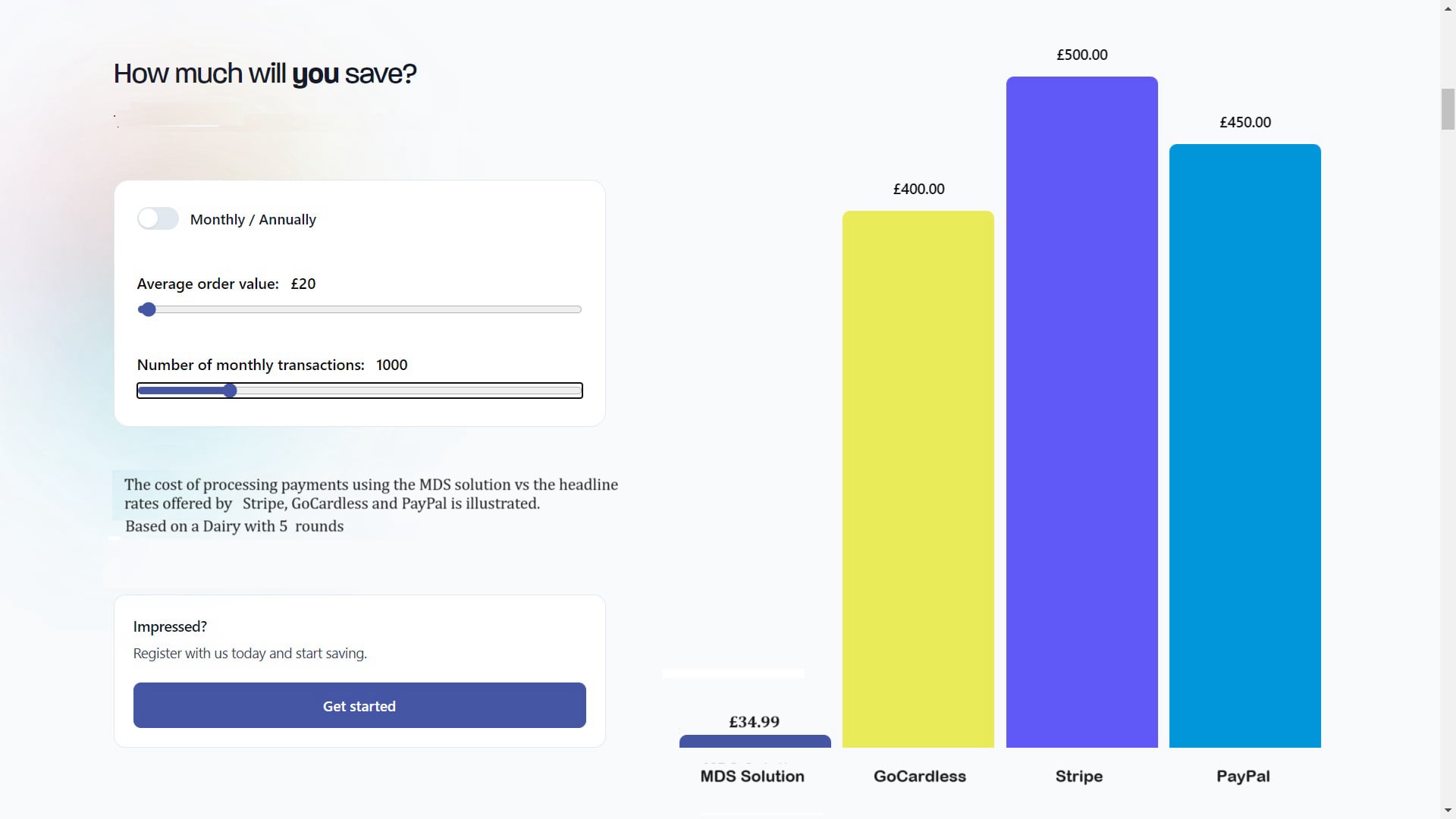Click the £450.00 value above PayPal
Image resolution: width=1456 pixels, height=819 pixels.
pos(1245,123)
